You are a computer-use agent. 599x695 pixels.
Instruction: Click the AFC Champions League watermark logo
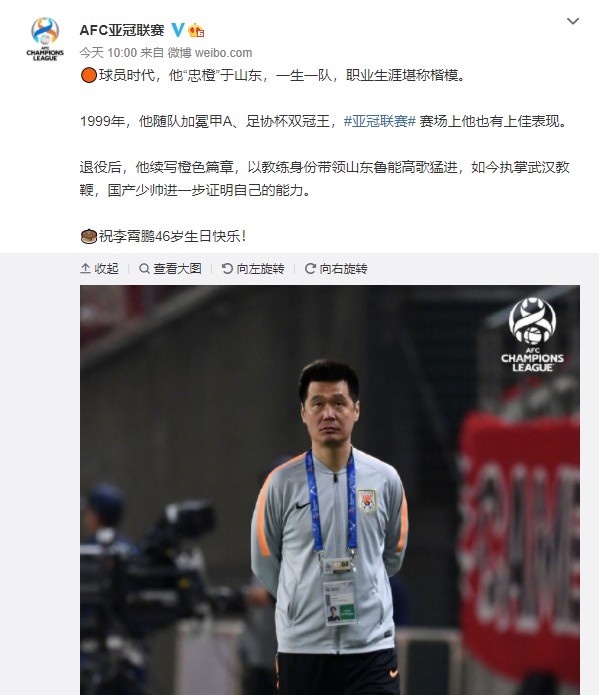532,335
